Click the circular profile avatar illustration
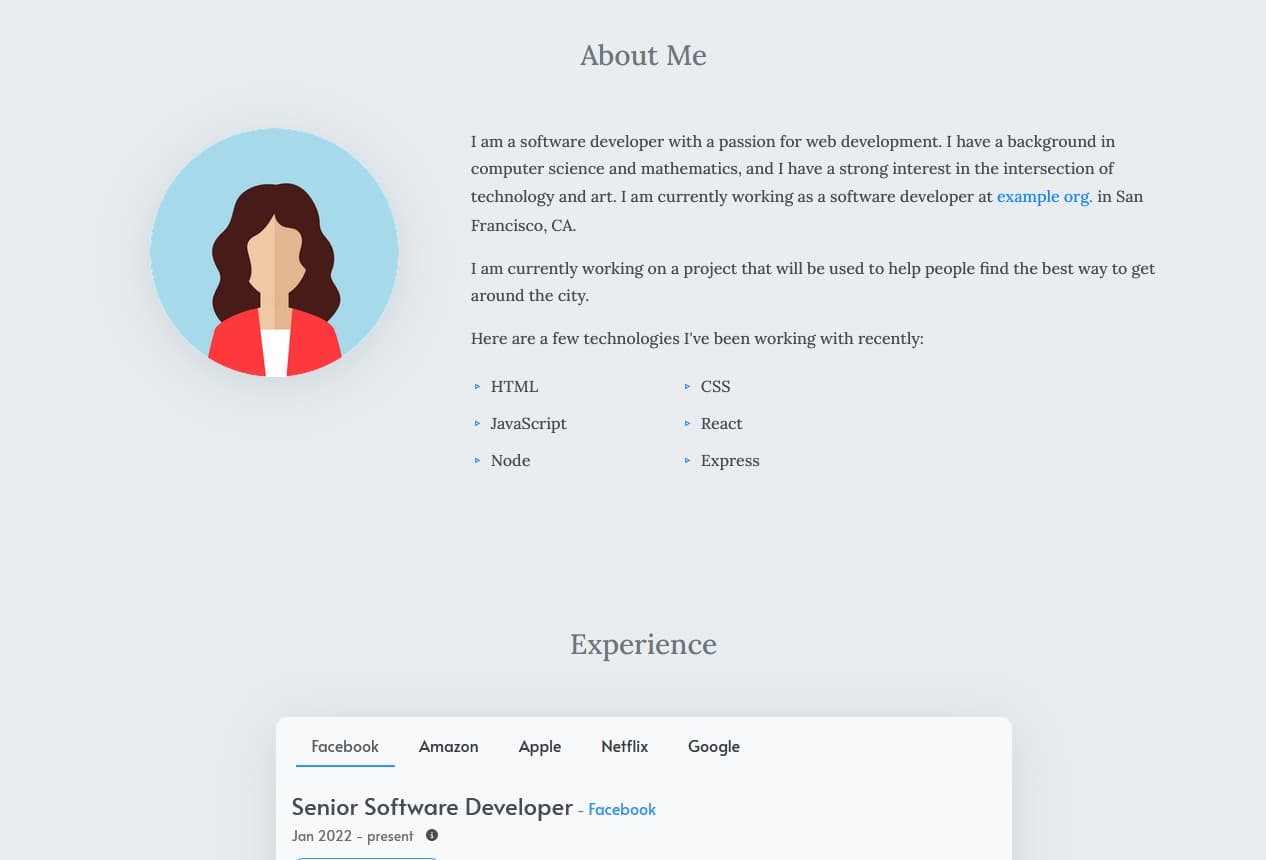The height and width of the screenshot is (860, 1266). click(x=275, y=253)
